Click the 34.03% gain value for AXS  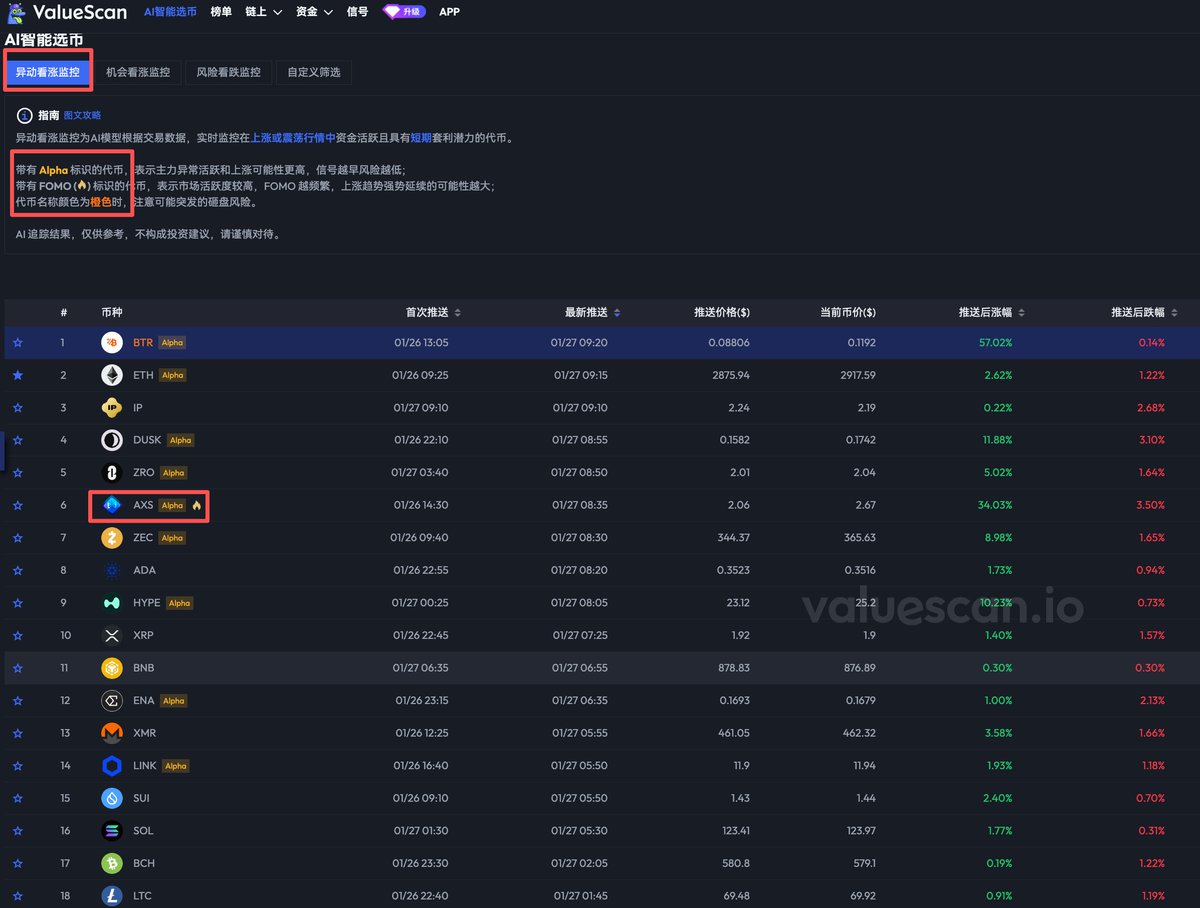point(995,505)
